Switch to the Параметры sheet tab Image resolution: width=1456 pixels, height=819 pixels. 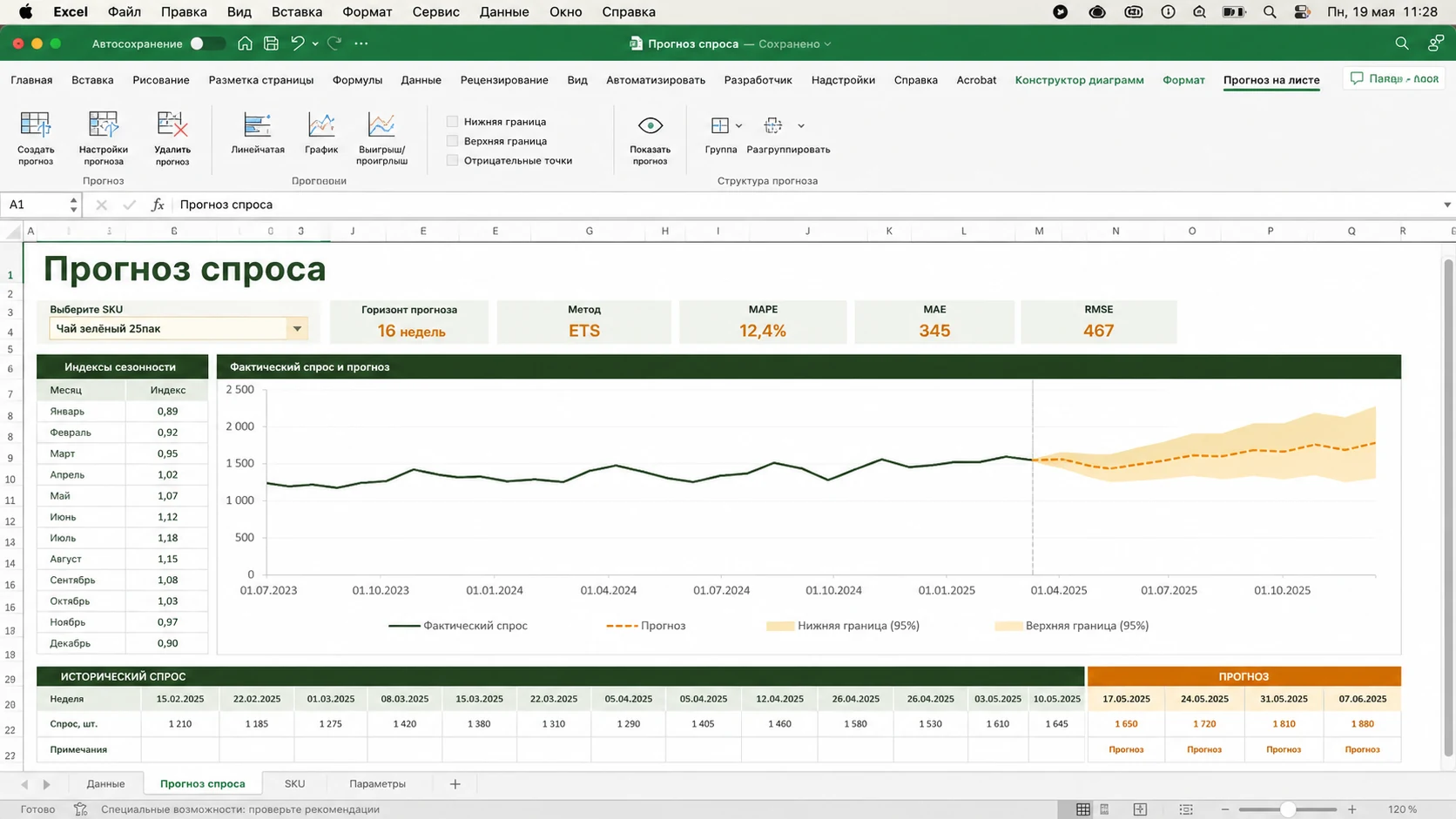377,783
